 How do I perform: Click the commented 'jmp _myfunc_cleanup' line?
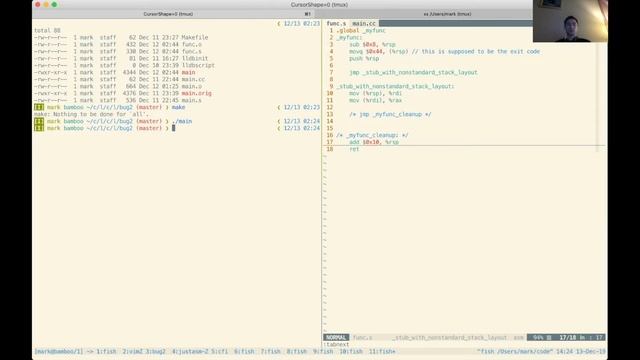tap(390, 114)
